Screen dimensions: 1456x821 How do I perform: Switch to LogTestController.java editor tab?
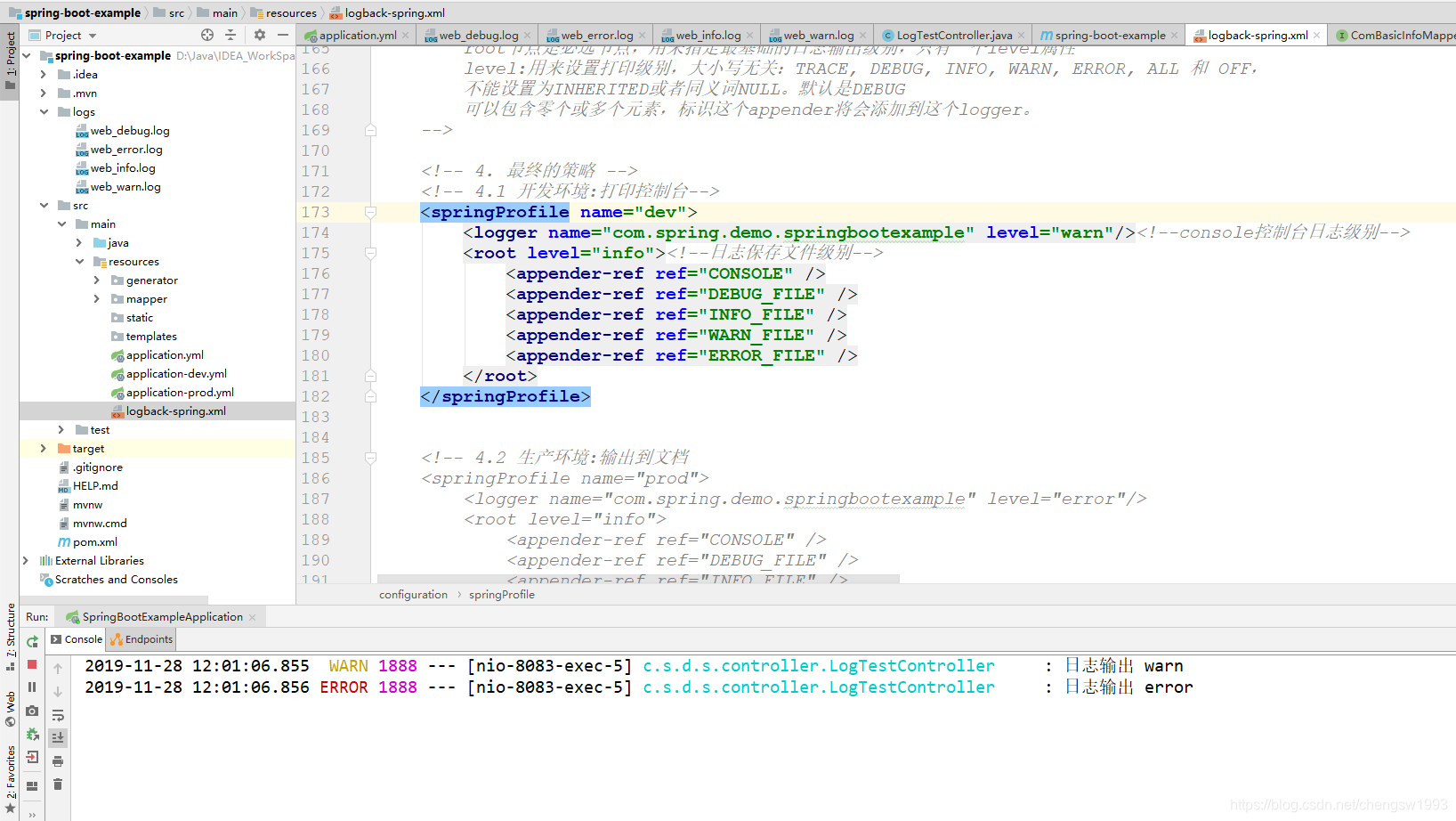pos(954,36)
